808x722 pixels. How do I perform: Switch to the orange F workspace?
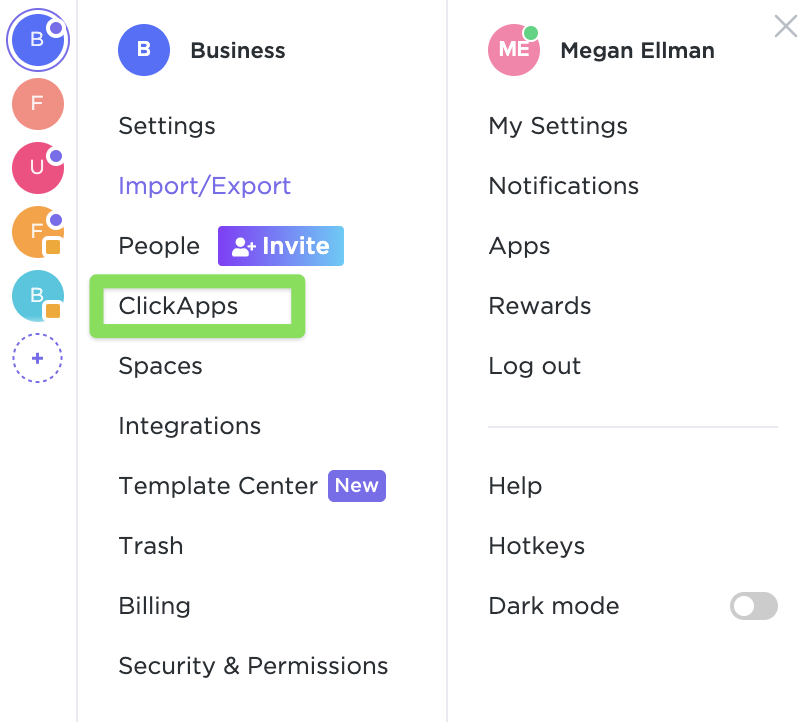[x=37, y=232]
